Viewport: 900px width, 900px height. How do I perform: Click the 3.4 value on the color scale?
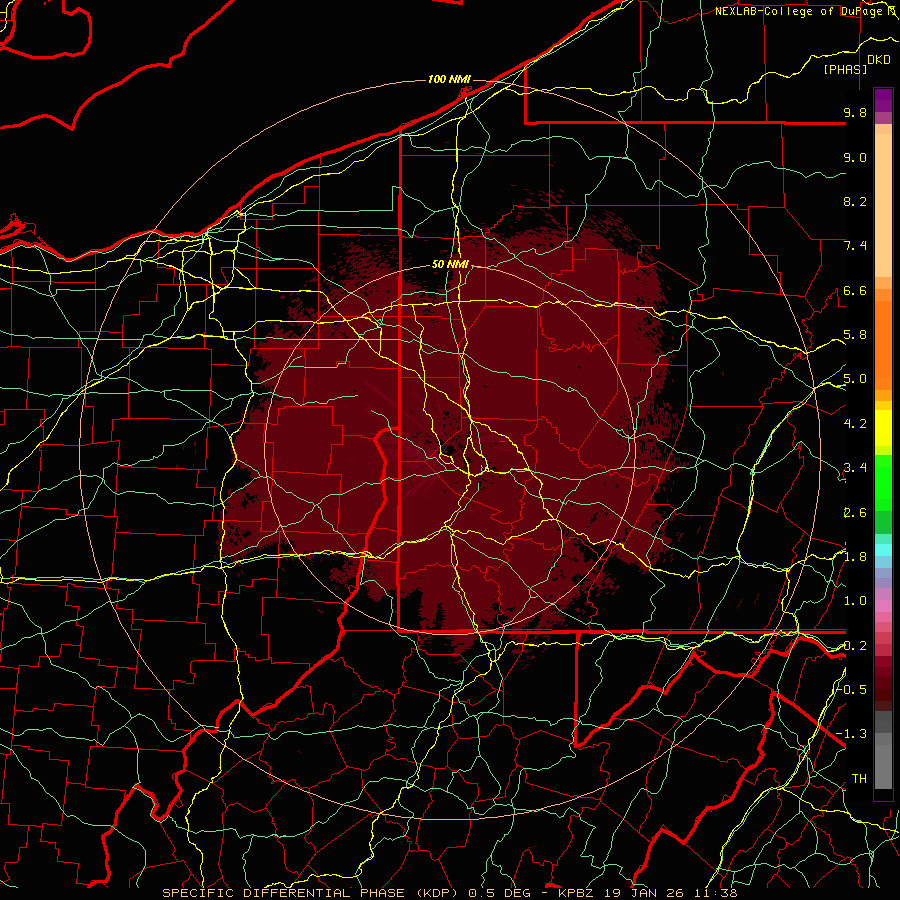click(x=855, y=468)
